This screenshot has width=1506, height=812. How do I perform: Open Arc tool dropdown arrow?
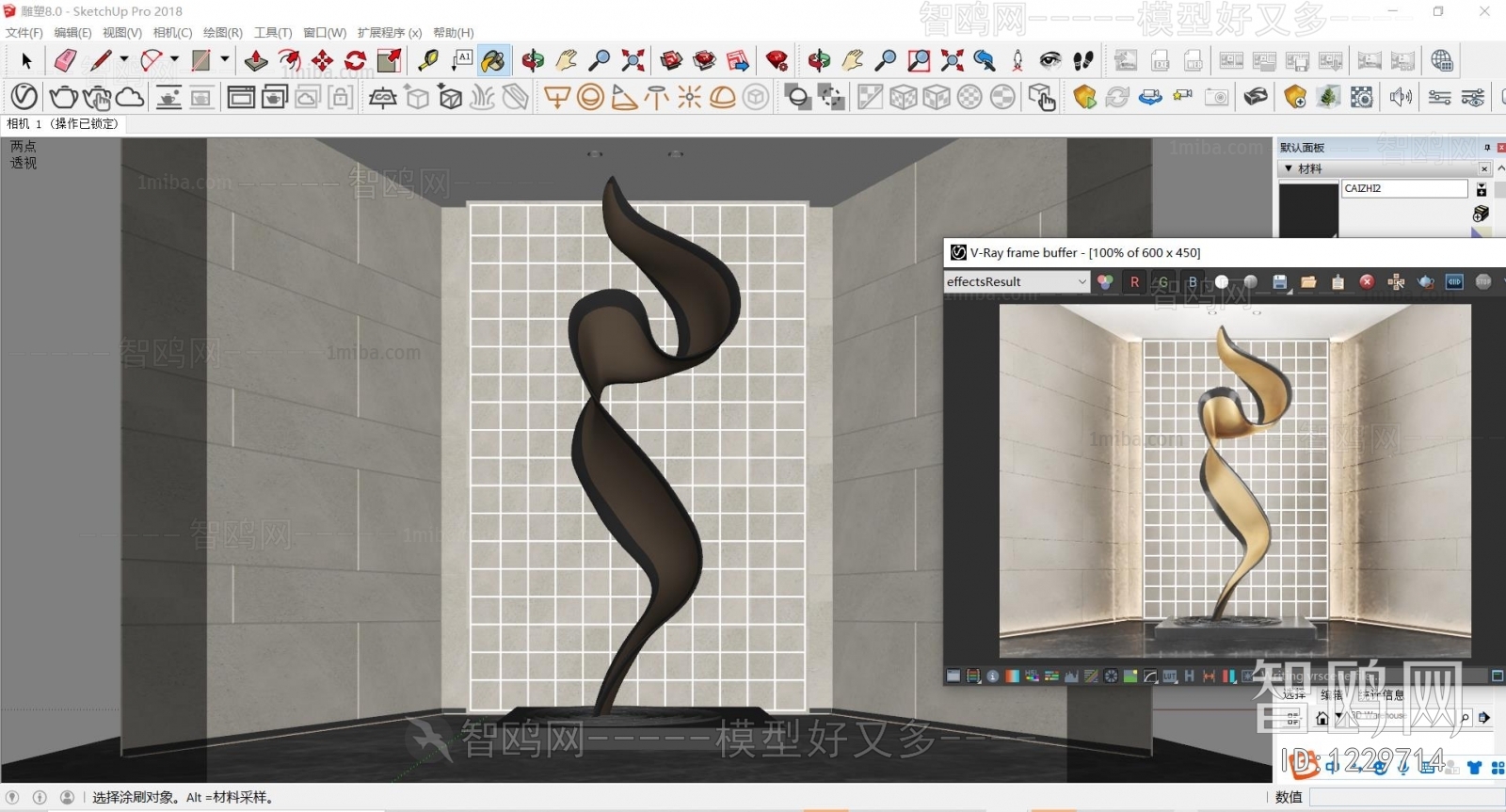pyautogui.click(x=174, y=59)
